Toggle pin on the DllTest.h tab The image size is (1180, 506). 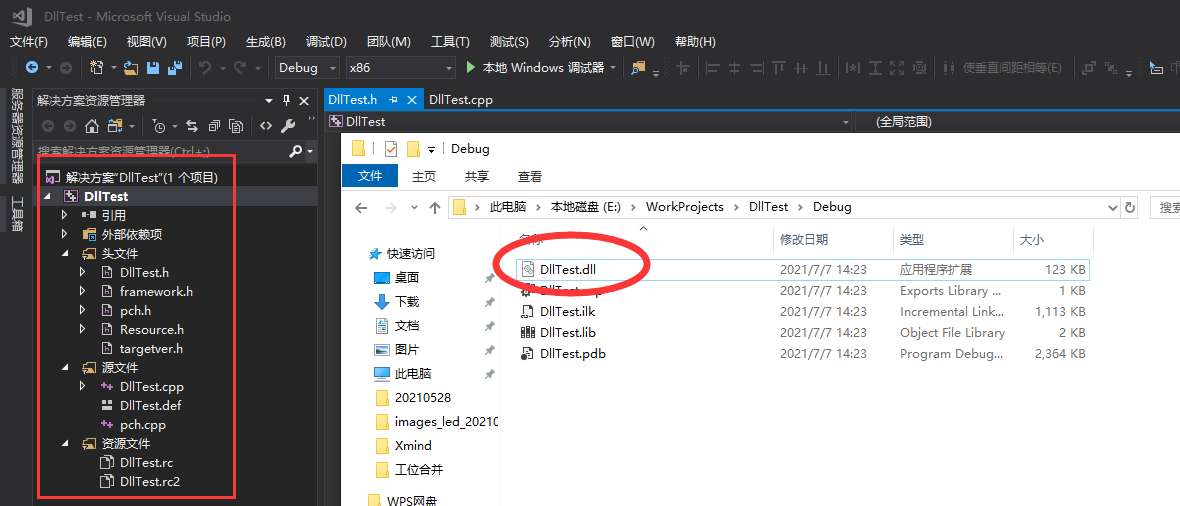pos(394,99)
